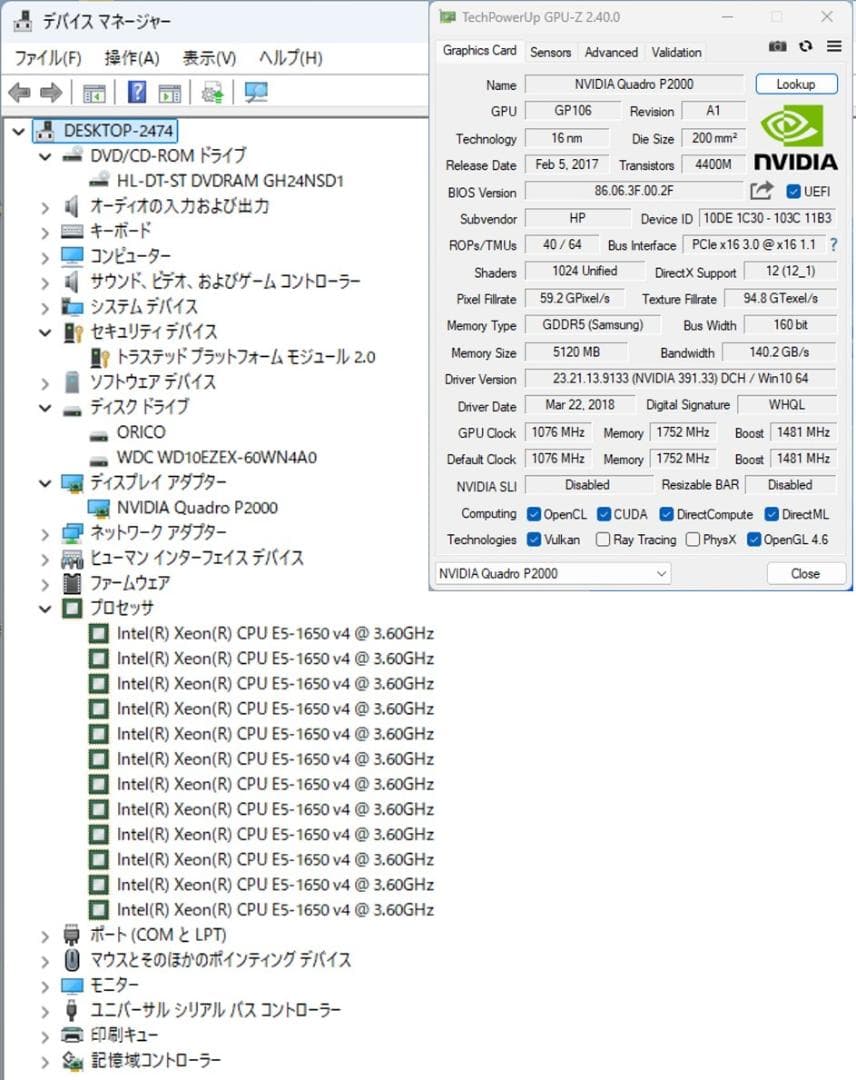The image size is (856, 1080).
Task: Click the Back arrow in Device Manager
Action: point(19,91)
